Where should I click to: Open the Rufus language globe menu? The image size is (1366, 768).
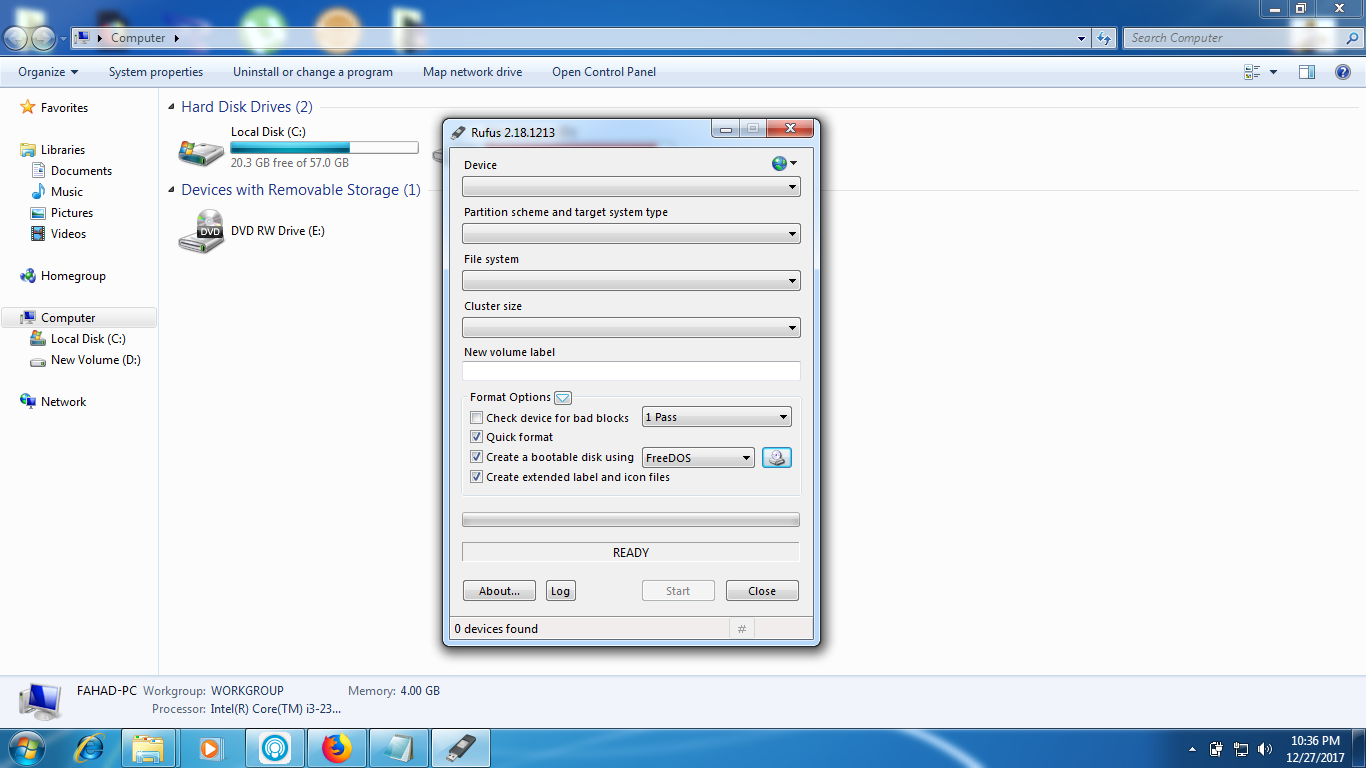pyautogui.click(x=784, y=163)
